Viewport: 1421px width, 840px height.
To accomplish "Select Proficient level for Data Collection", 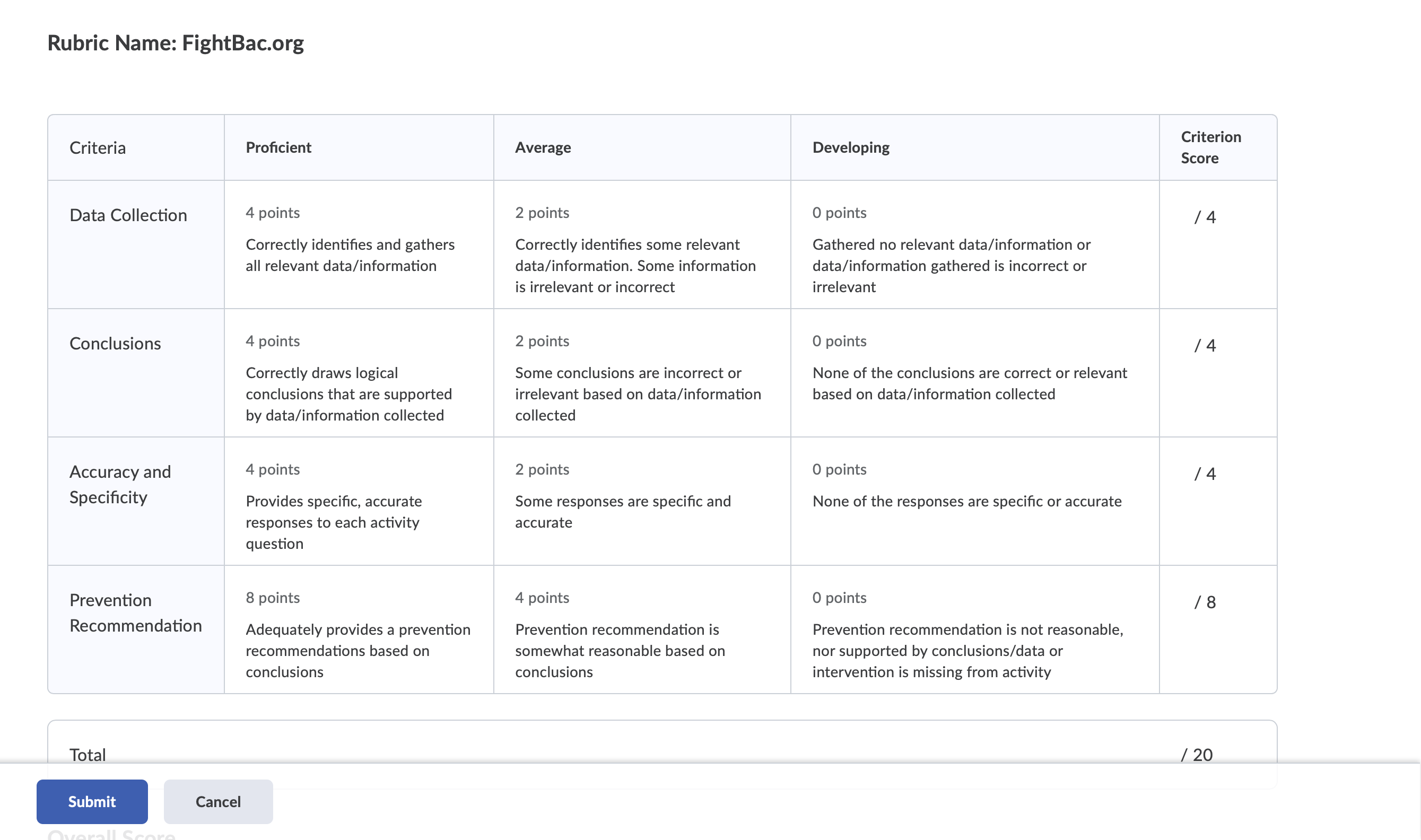I will (359, 244).
